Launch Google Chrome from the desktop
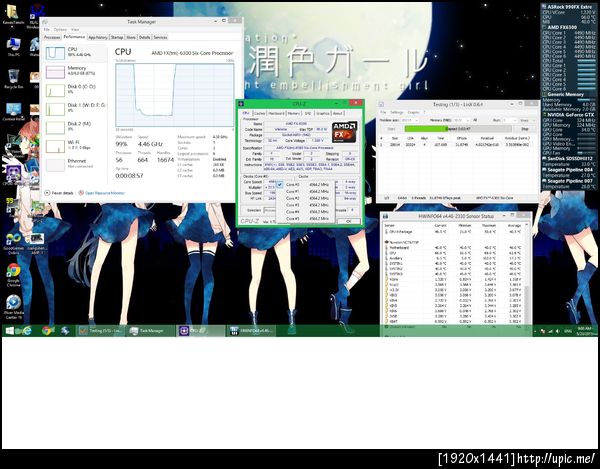The width and height of the screenshot is (600, 469). [13, 274]
